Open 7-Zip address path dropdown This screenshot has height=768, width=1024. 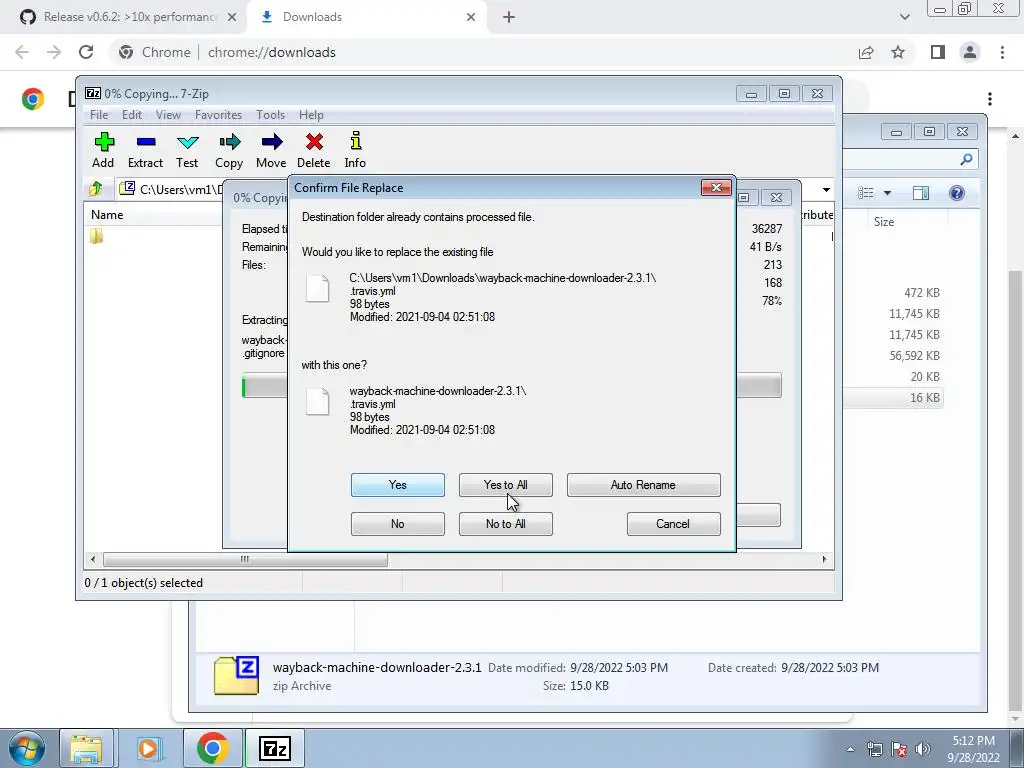826,189
